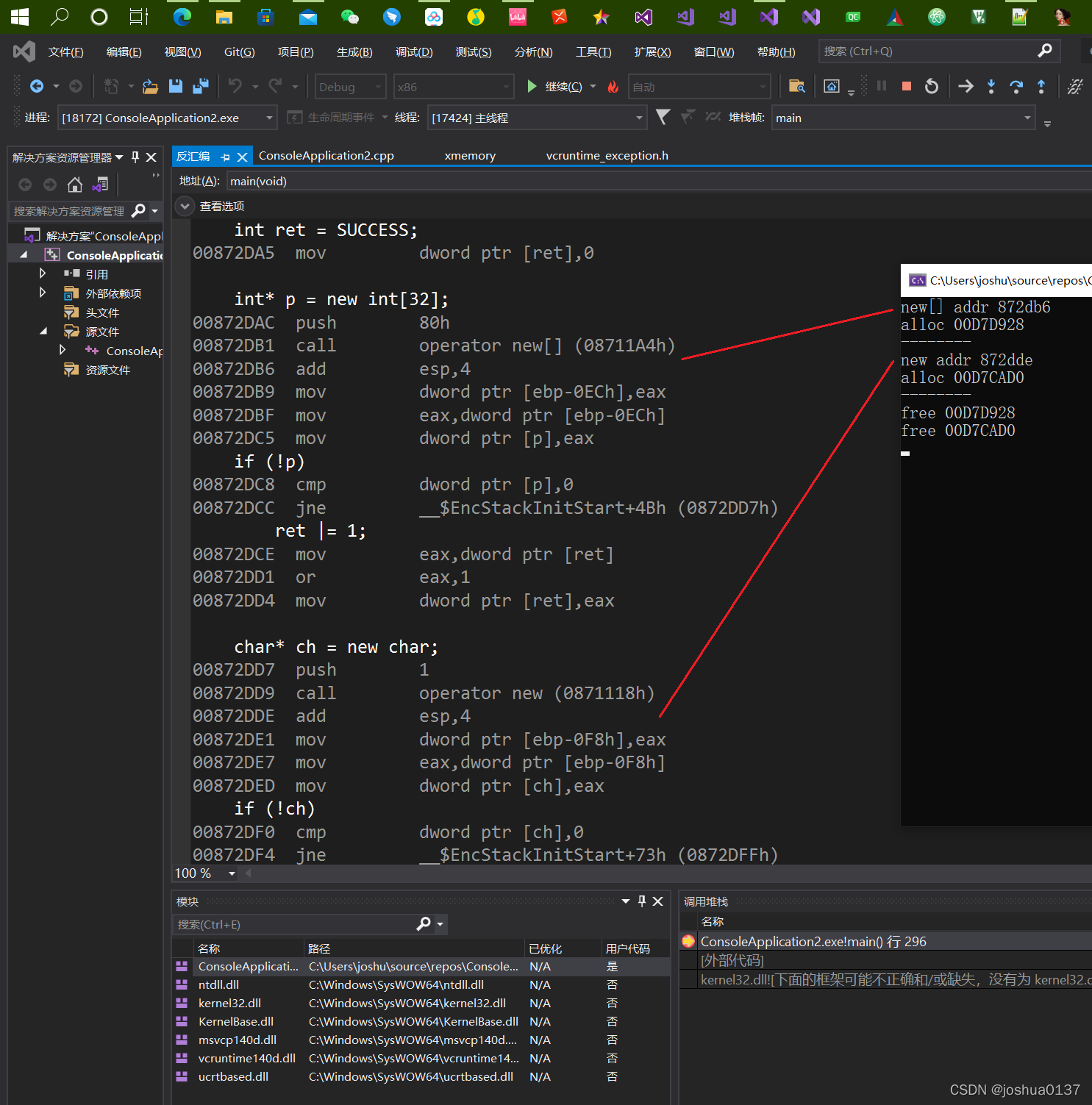Expand the External Dependencies tree node

pos(43,293)
